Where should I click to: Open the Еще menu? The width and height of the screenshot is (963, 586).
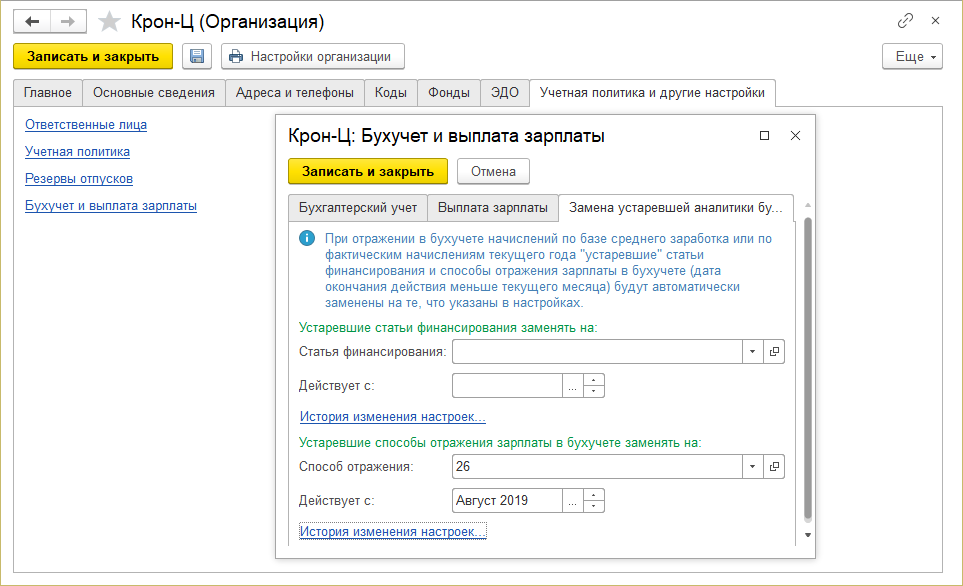(912, 56)
